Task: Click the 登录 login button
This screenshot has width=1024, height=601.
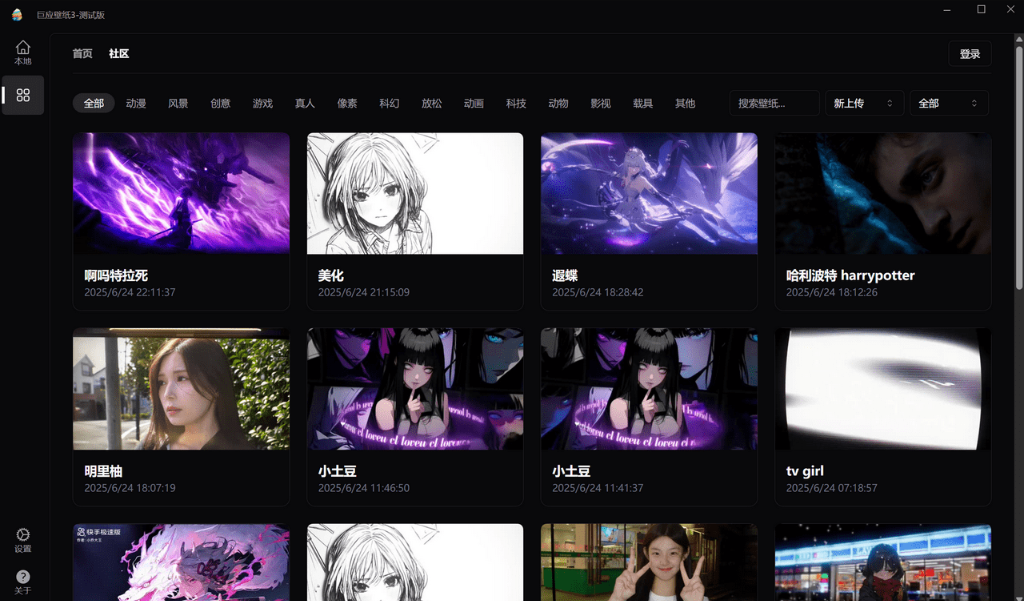Action: pos(969,53)
